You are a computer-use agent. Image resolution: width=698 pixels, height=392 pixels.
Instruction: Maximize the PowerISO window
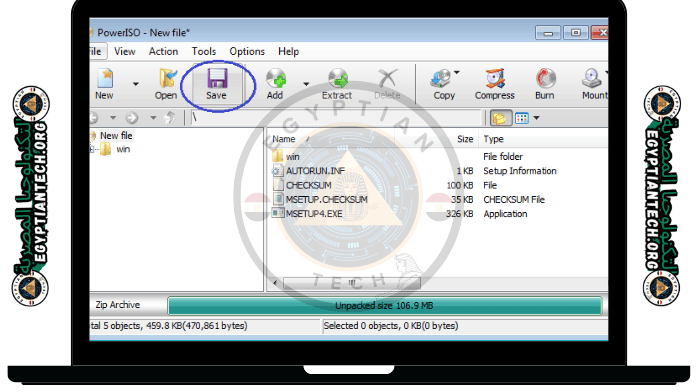tap(576, 32)
